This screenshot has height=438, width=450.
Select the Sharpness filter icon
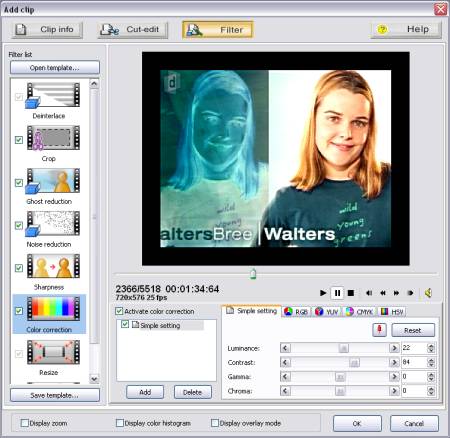(x=53, y=266)
